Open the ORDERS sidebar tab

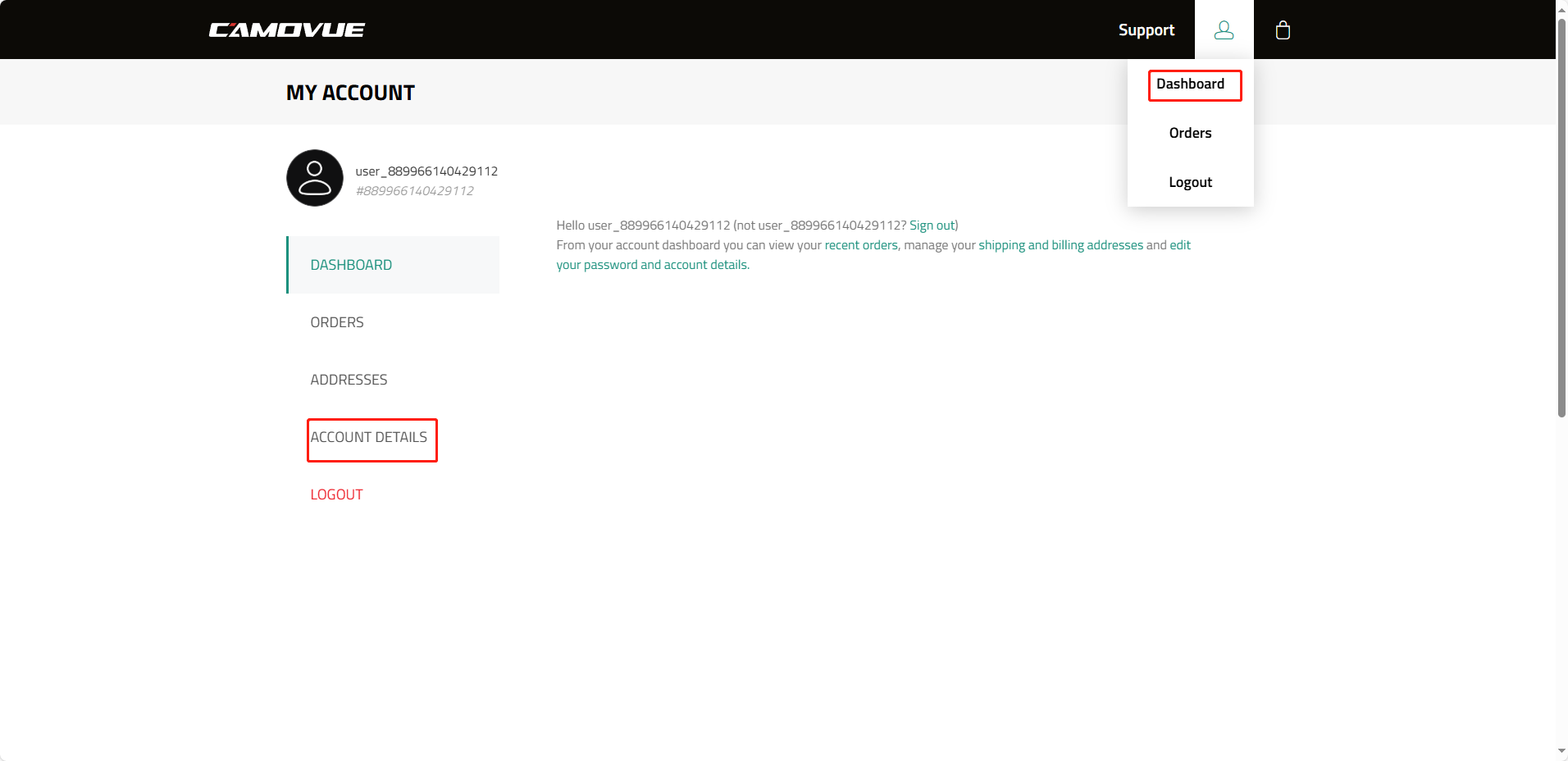click(393, 322)
